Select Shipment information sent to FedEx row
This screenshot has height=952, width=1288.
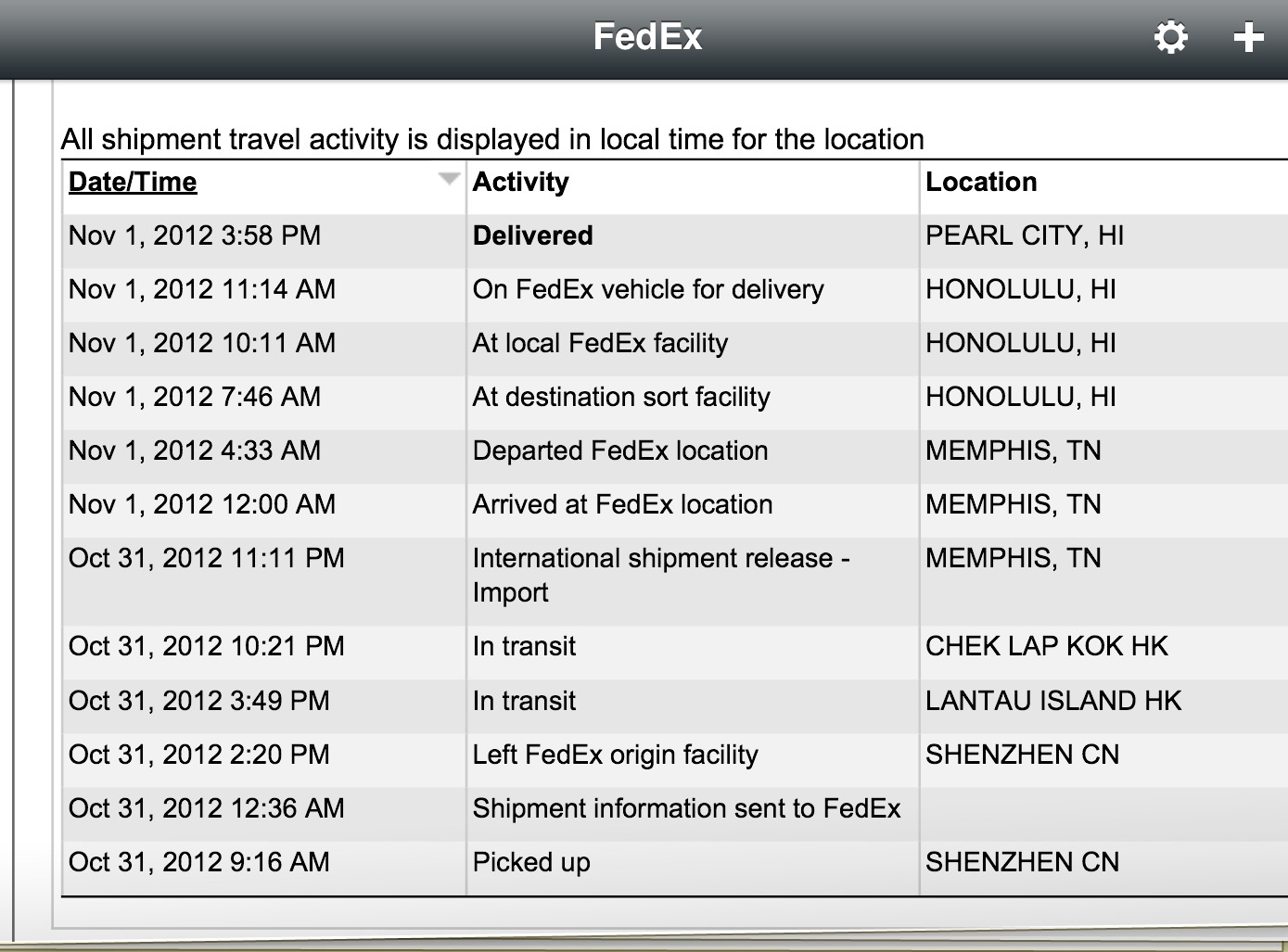click(675, 808)
